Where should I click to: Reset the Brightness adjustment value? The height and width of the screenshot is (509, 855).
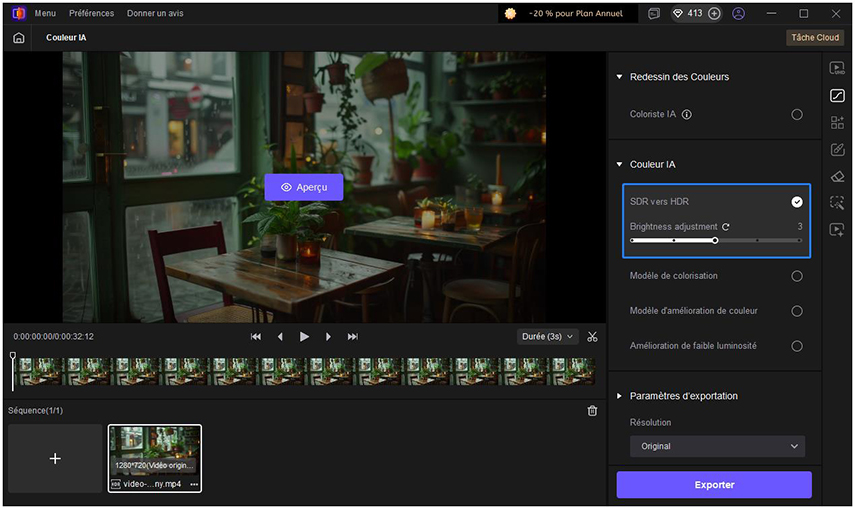tap(726, 227)
